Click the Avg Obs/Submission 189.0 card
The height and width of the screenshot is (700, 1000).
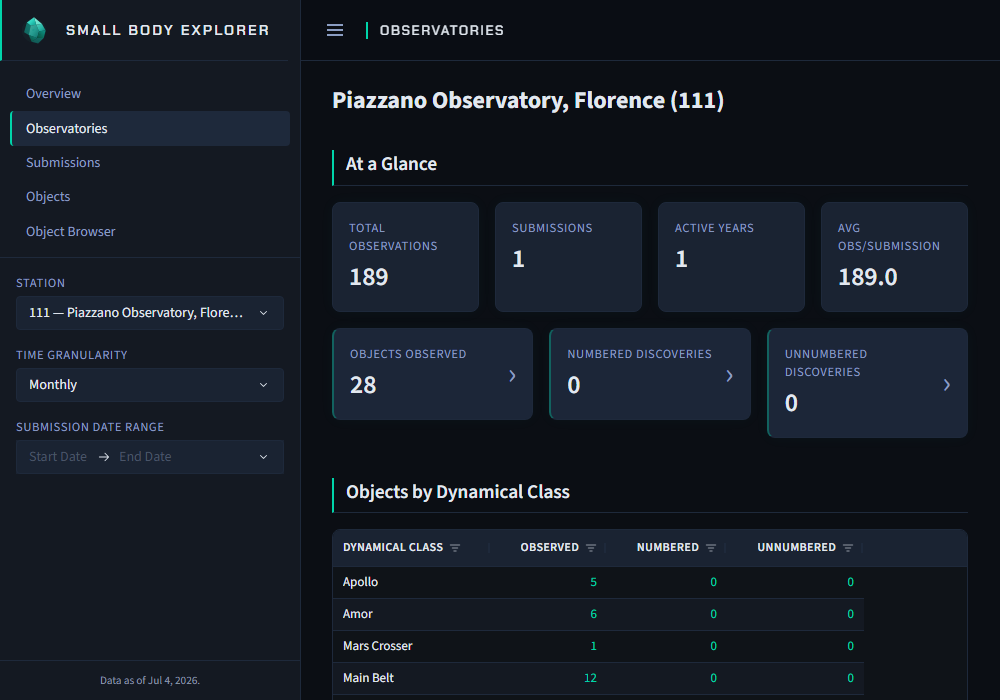[x=894, y=257]
